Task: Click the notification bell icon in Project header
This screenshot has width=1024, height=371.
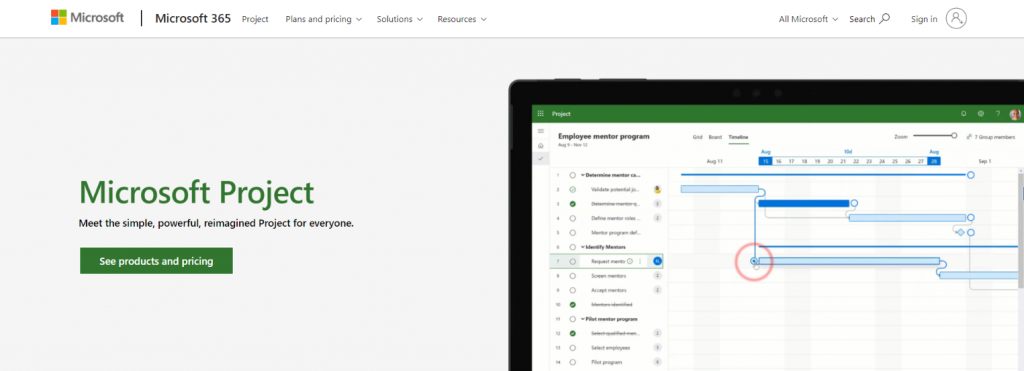Action: coord(963,114)
